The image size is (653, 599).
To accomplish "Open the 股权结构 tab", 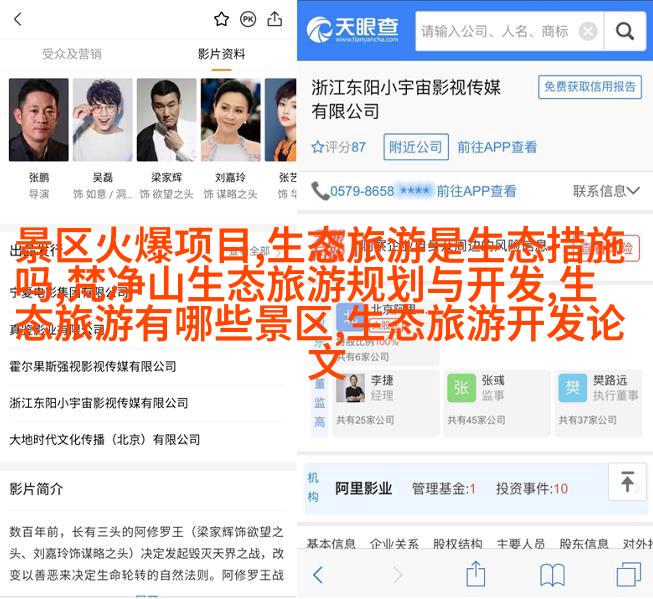I will [x=458, y=543].
